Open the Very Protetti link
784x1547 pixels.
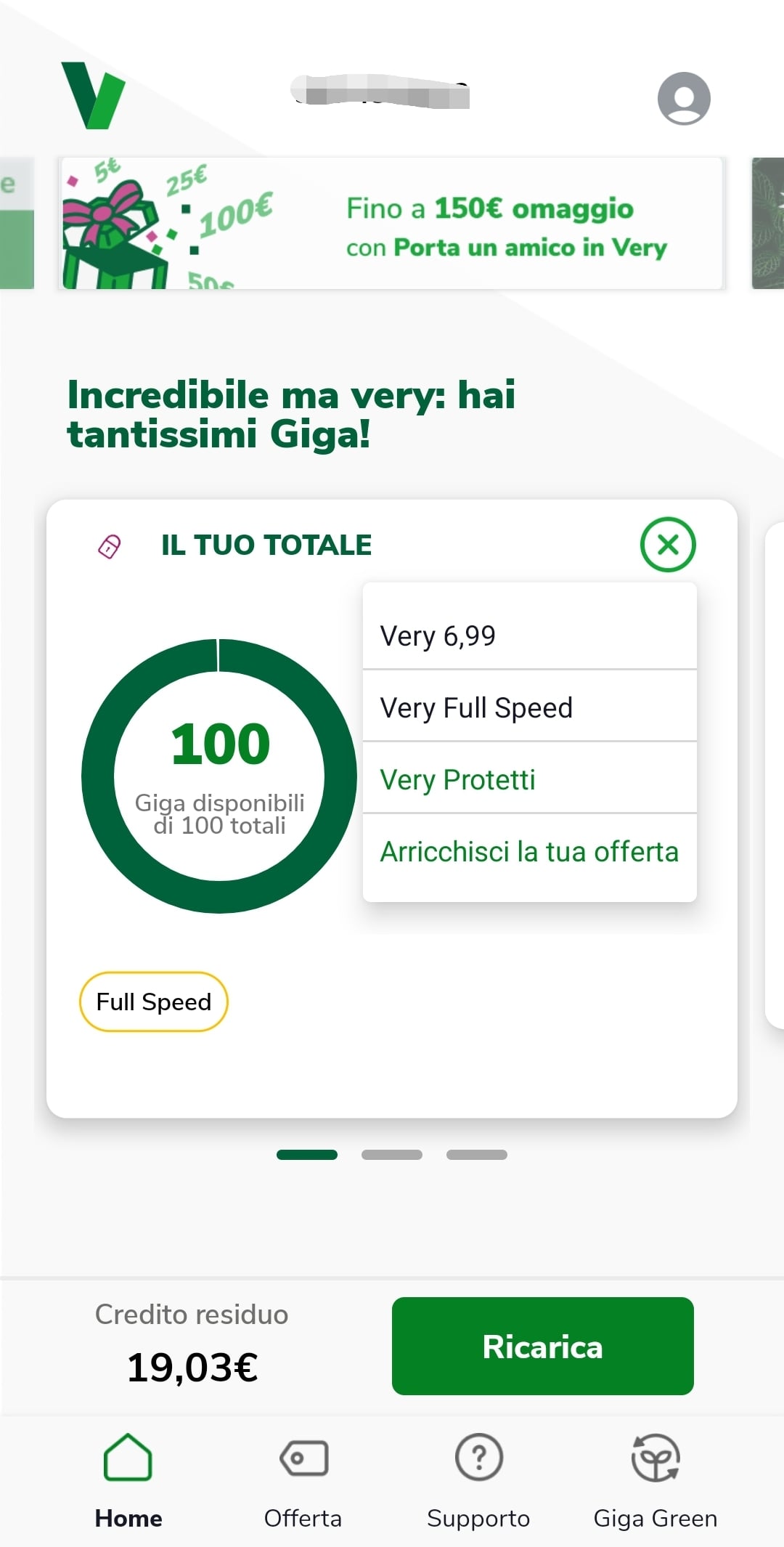(x=457, y=779)
